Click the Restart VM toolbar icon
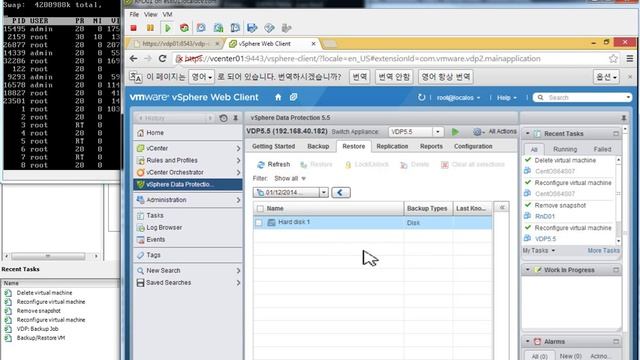 184,28
